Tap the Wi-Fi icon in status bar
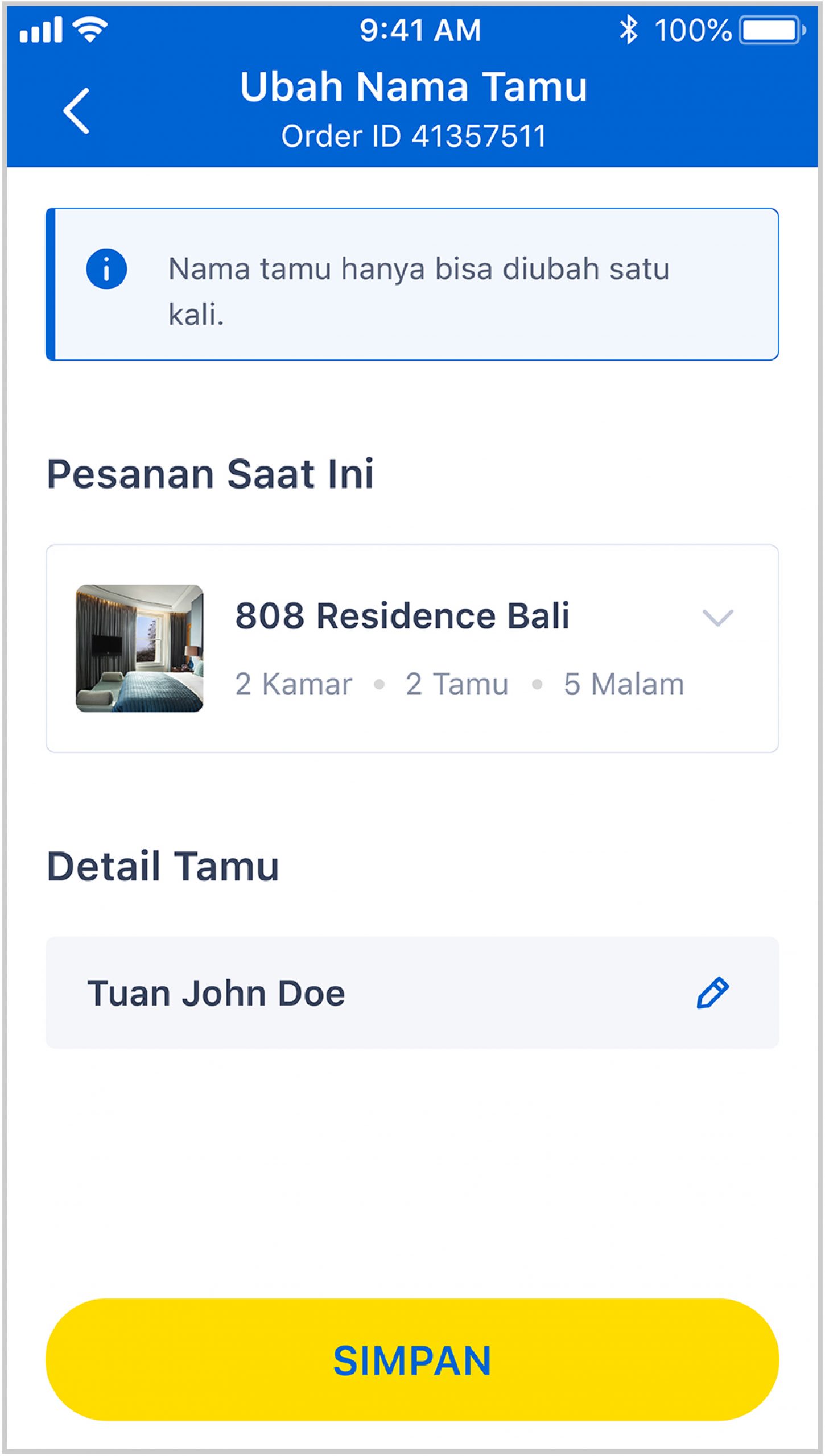This screenshot has width=825, height=1456. tap(91, 29)
